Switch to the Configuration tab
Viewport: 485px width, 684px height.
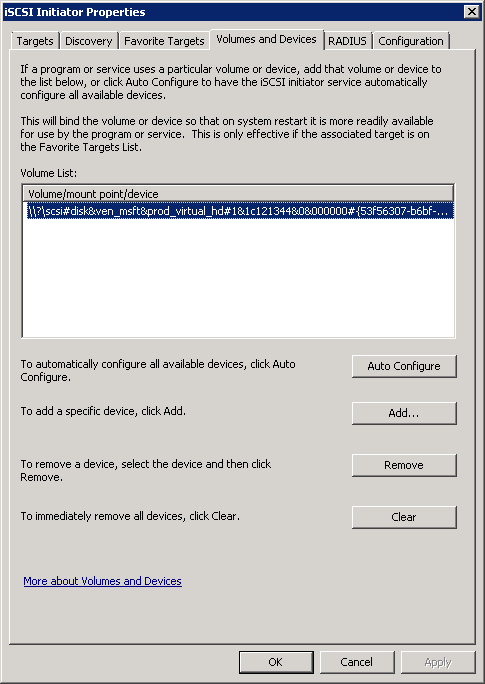(x=411, y=41)
